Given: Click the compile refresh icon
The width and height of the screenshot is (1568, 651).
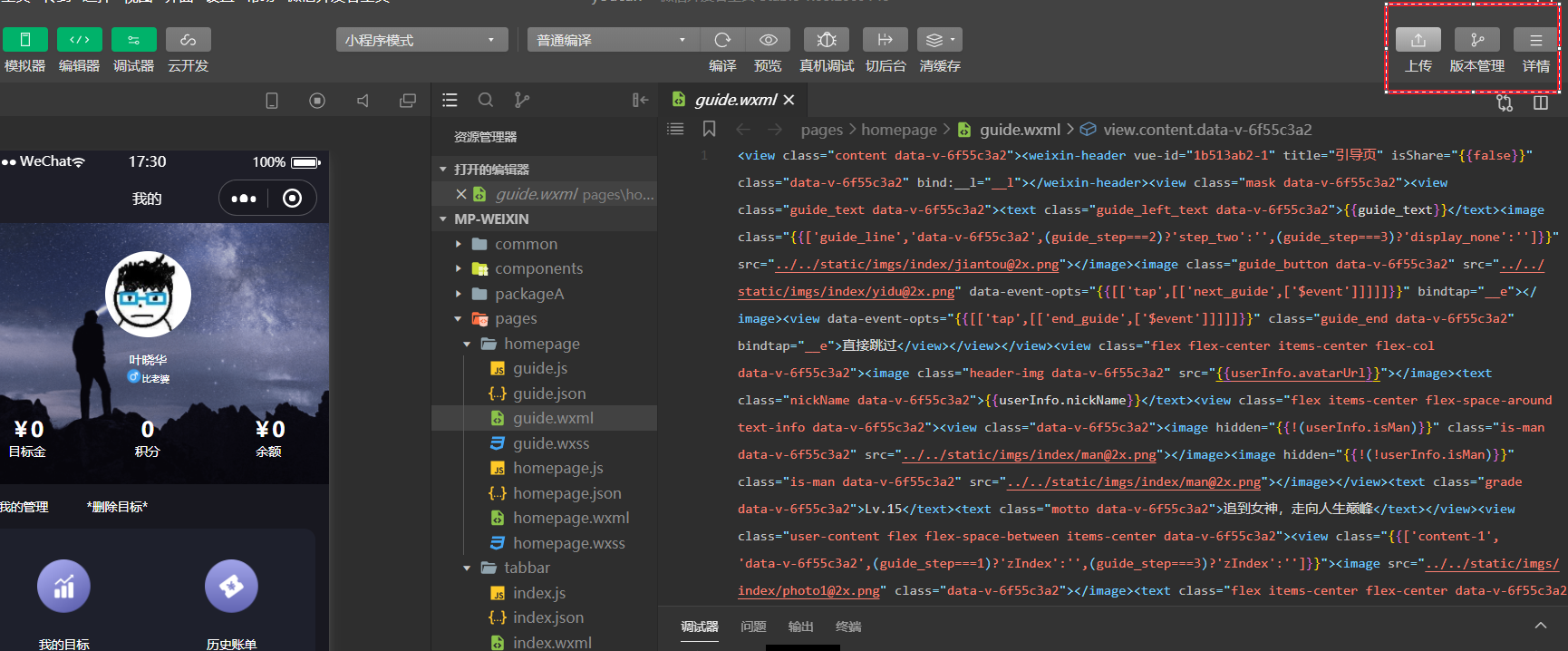Looking at the screenshot, I should pos(722,40).
